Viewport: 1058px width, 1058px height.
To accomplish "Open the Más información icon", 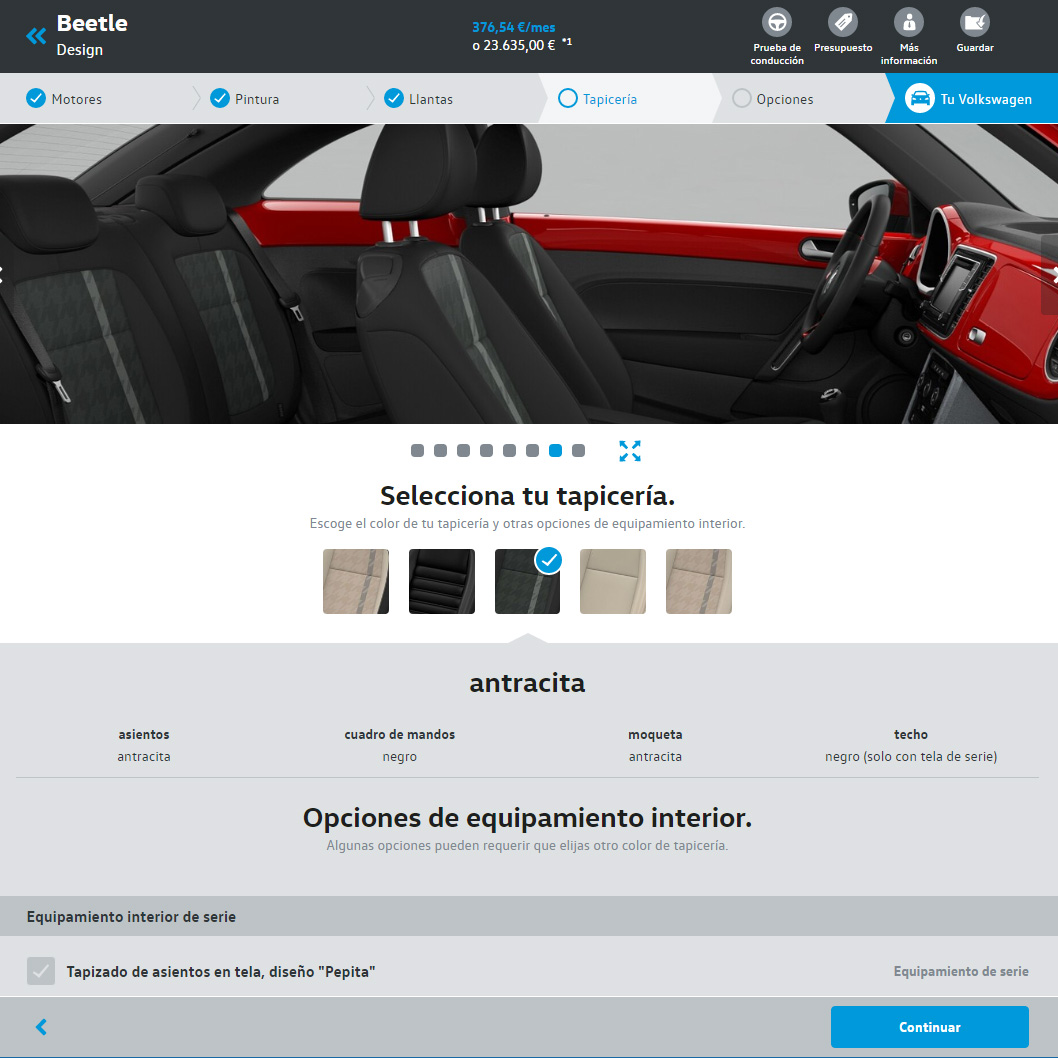I will tap(909, 22).
